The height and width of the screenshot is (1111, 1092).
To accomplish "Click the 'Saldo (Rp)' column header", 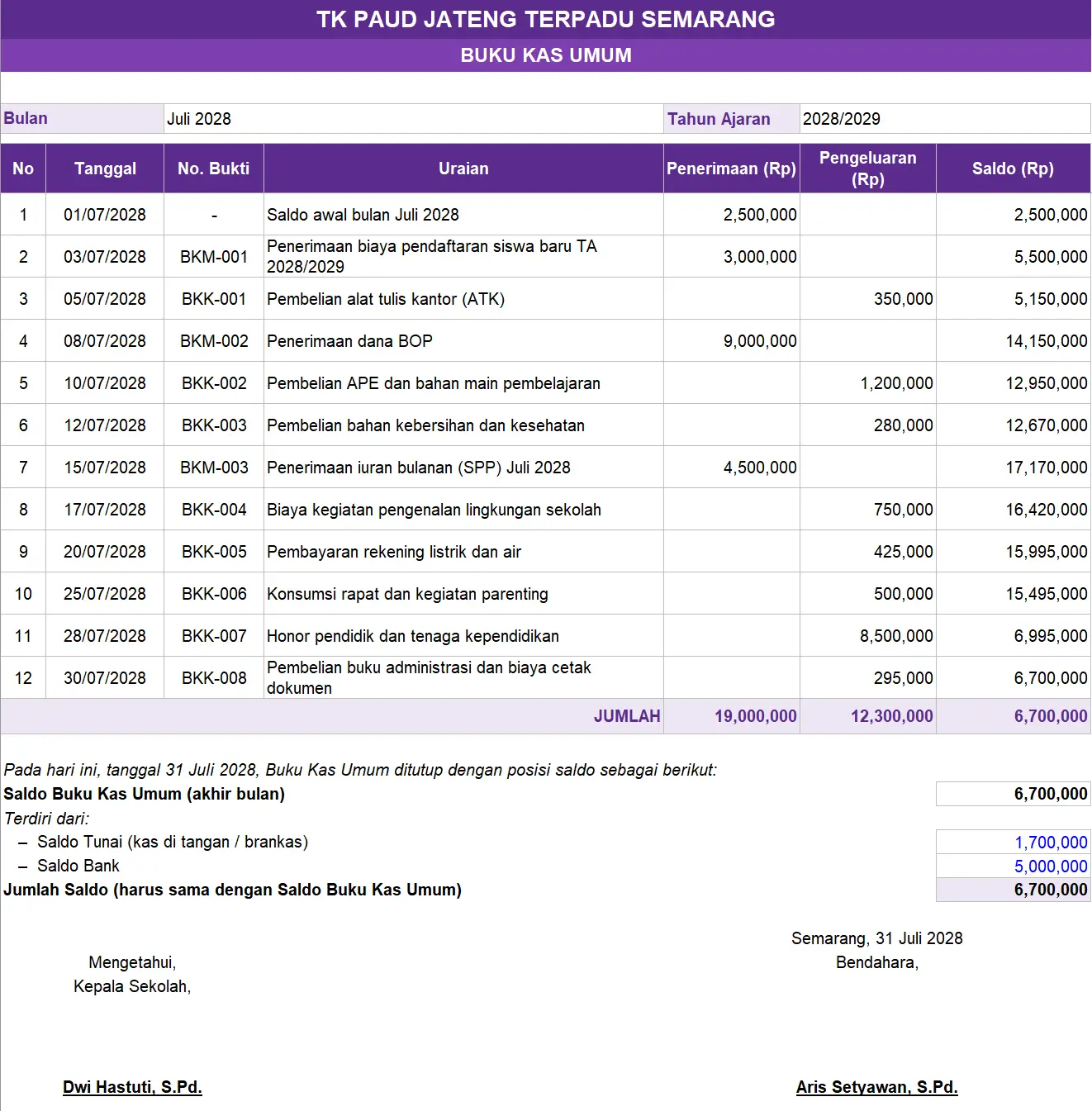I will pyautogui.click(x=1013, y=169).
